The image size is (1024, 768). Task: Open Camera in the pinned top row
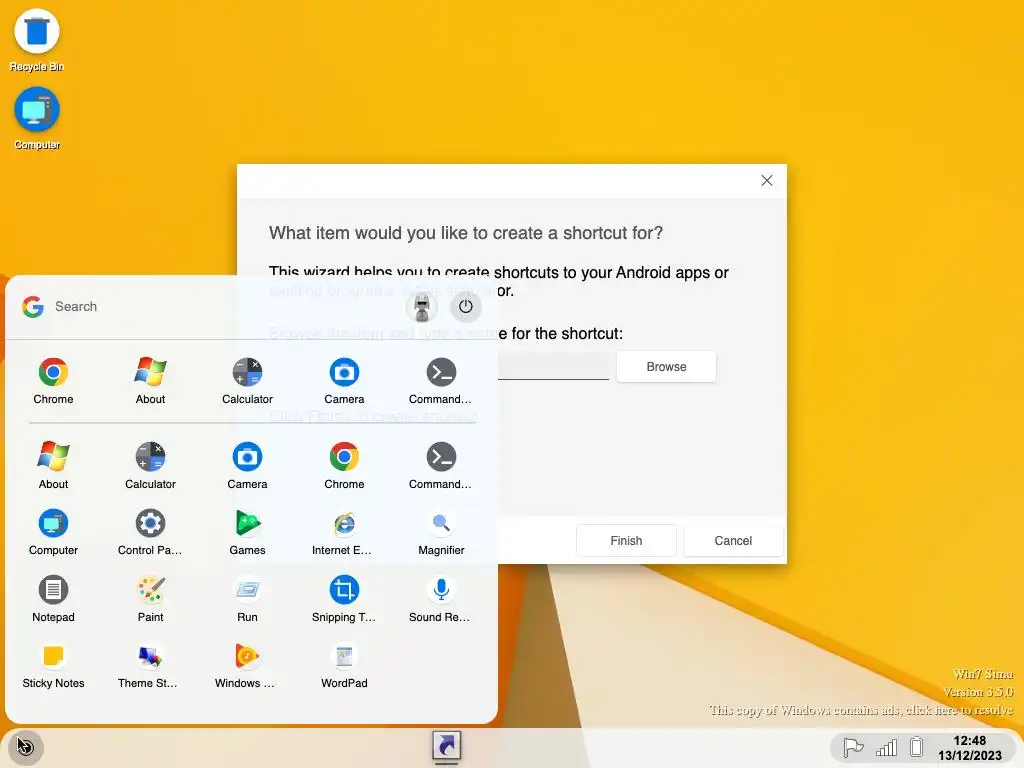coord(344,381)
